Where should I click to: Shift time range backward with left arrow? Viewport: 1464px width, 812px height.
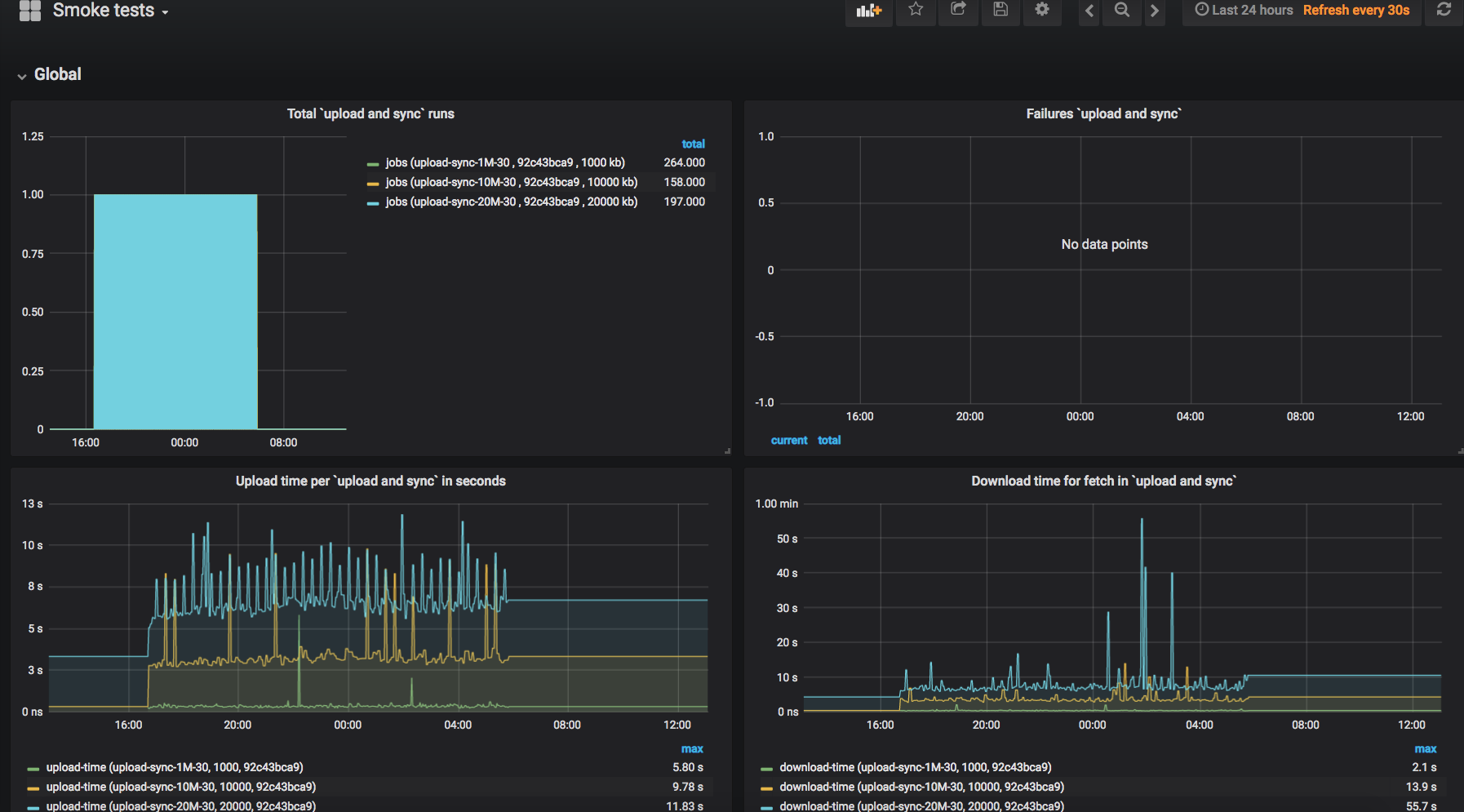coord(1089,11)
